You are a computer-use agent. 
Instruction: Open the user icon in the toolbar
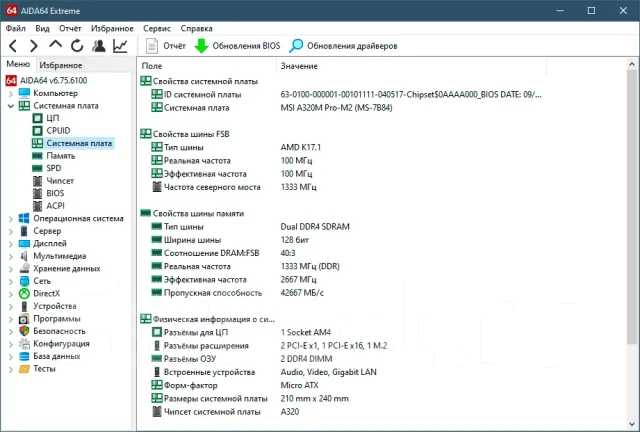(x=98, y=46)
